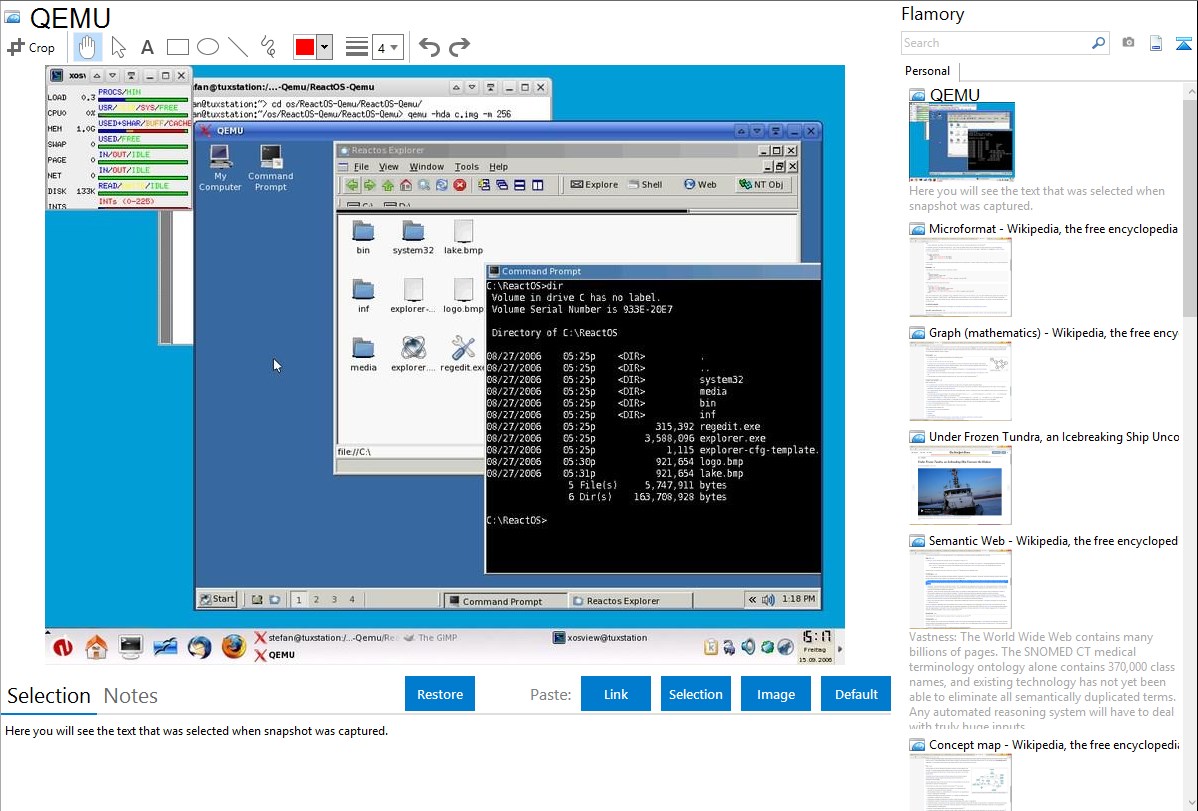Viewport: 1198px width, 811px height.
Task: Open Help menu in Reactos Explorer
Action: (498, 167)
